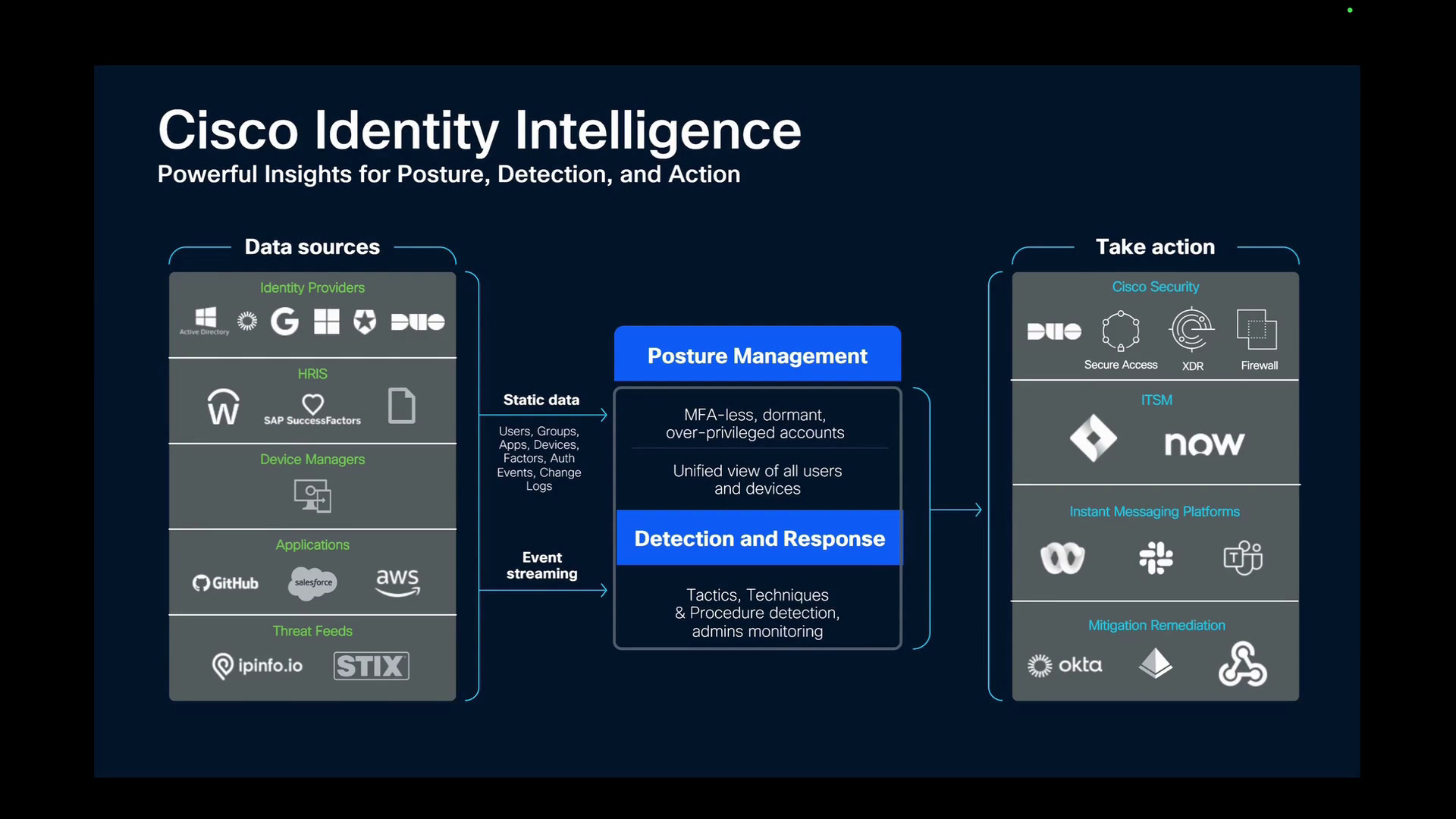Click the Detection and Response blue header
Screen dimensions: 1456x819
759,538
